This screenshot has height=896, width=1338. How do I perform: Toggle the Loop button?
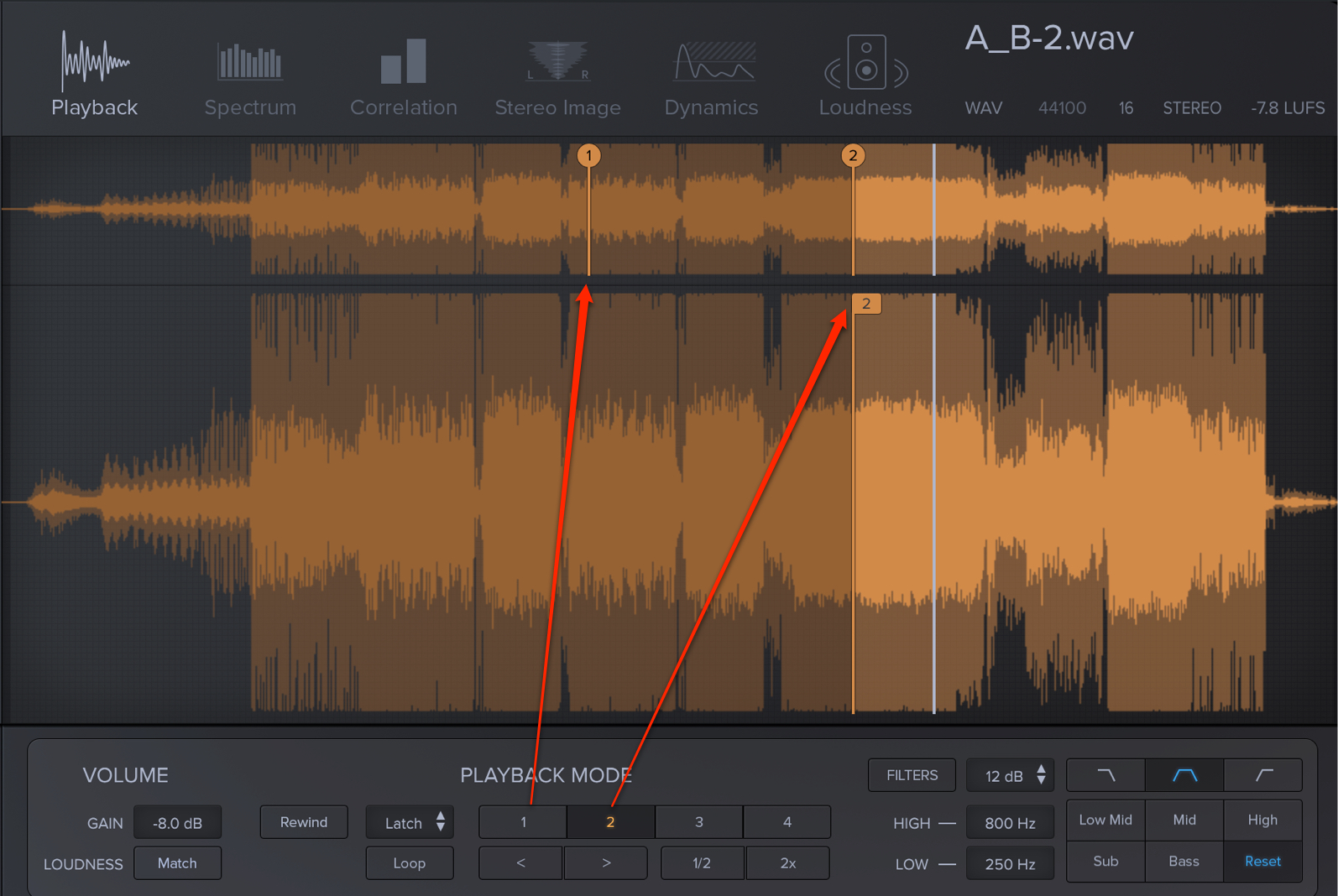pyautogui.click(x=410, y=862)
